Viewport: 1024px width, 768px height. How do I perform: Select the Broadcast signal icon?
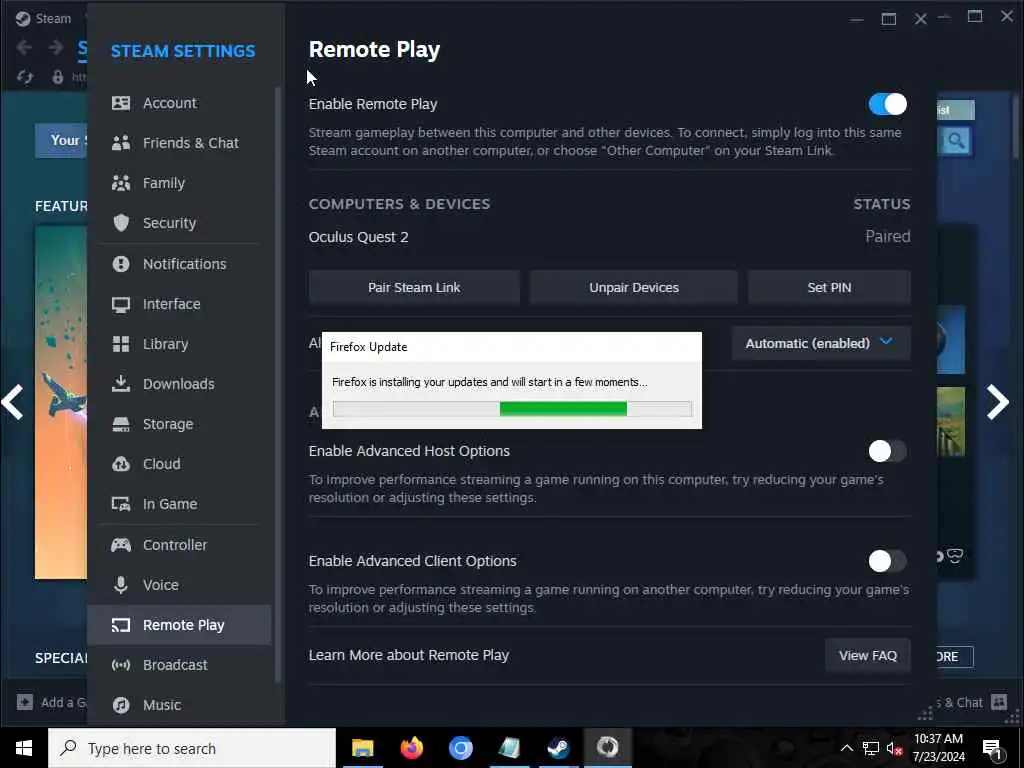pos(121,665)
